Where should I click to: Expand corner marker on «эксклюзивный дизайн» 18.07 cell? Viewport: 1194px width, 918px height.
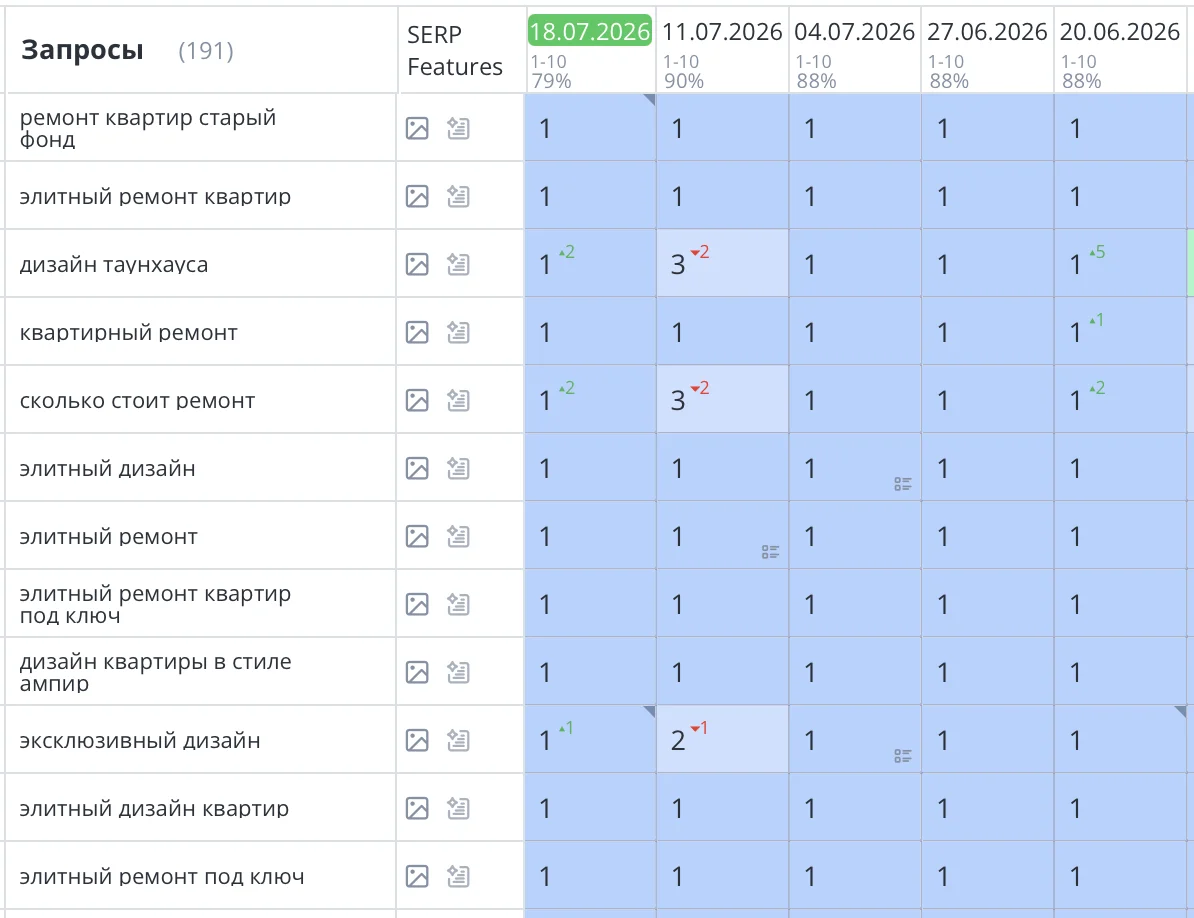tap(650, 712)
